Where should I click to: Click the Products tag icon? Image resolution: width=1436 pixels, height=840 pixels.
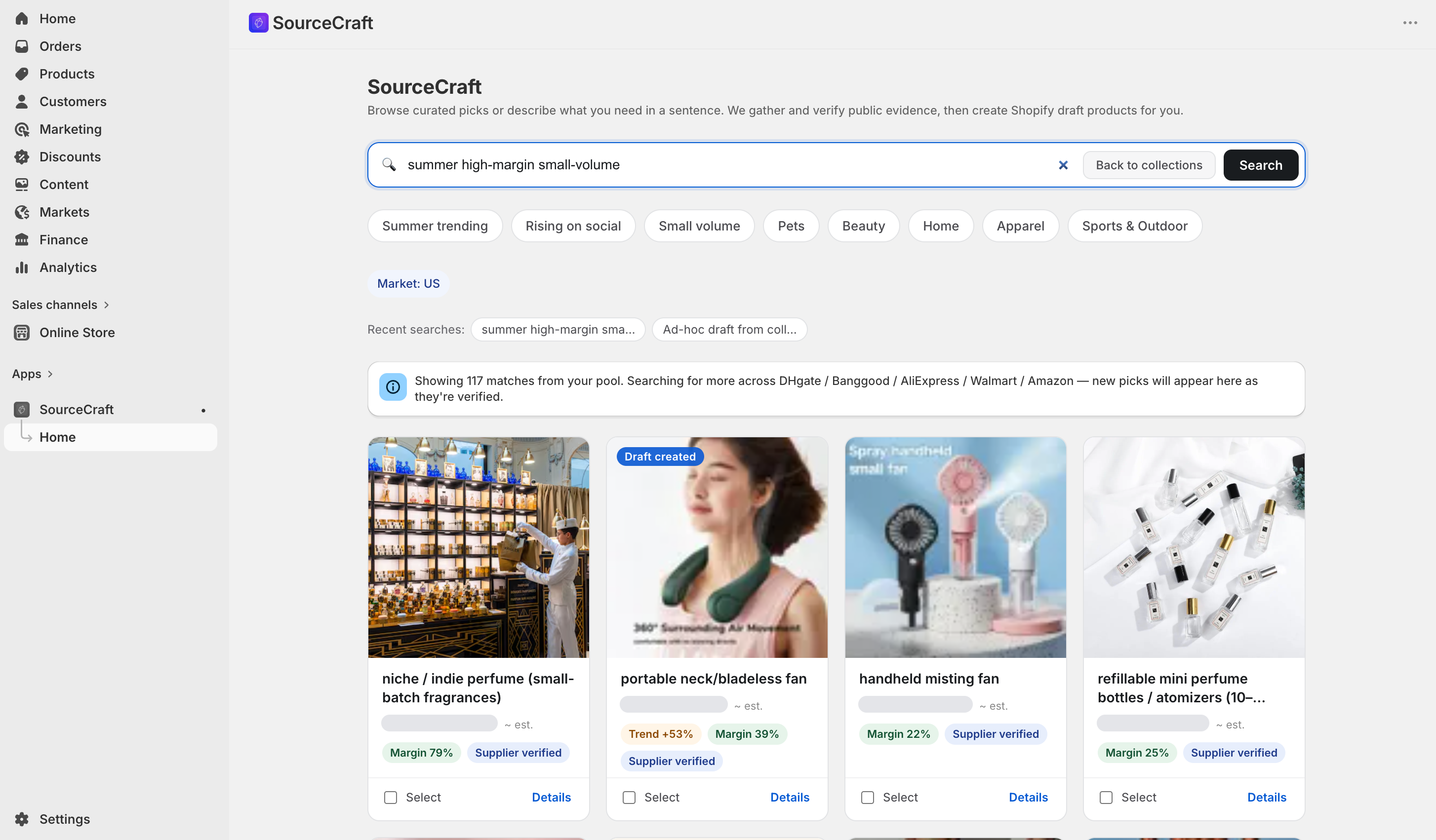tap(22, 74)
